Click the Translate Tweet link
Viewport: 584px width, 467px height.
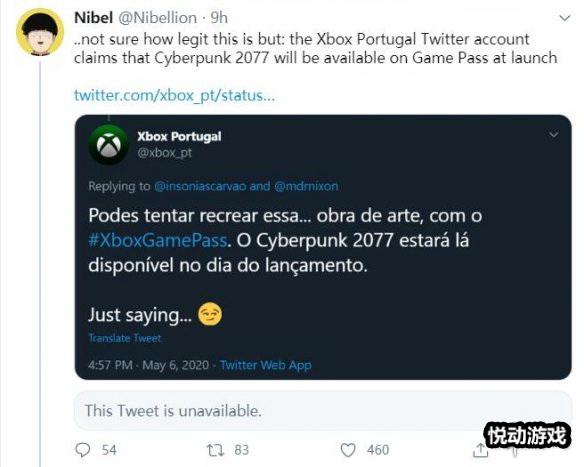125,338
